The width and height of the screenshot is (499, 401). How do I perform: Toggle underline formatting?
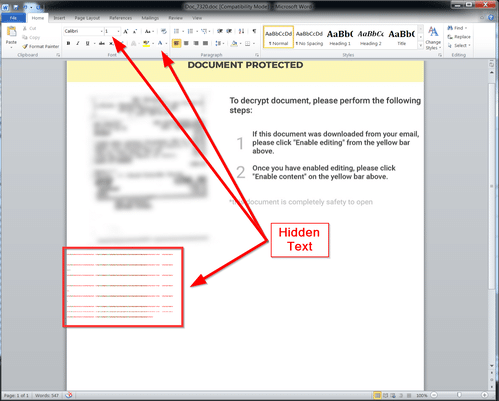(x=87, y=43)
